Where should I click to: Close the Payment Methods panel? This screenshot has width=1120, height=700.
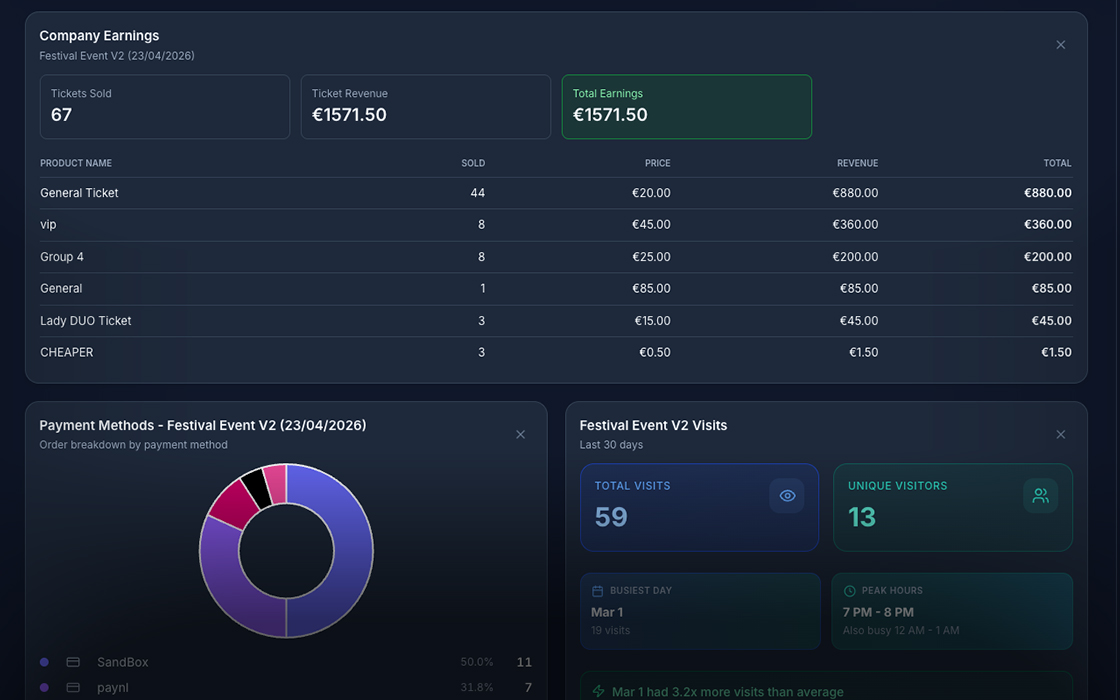[x=520, y=434]
